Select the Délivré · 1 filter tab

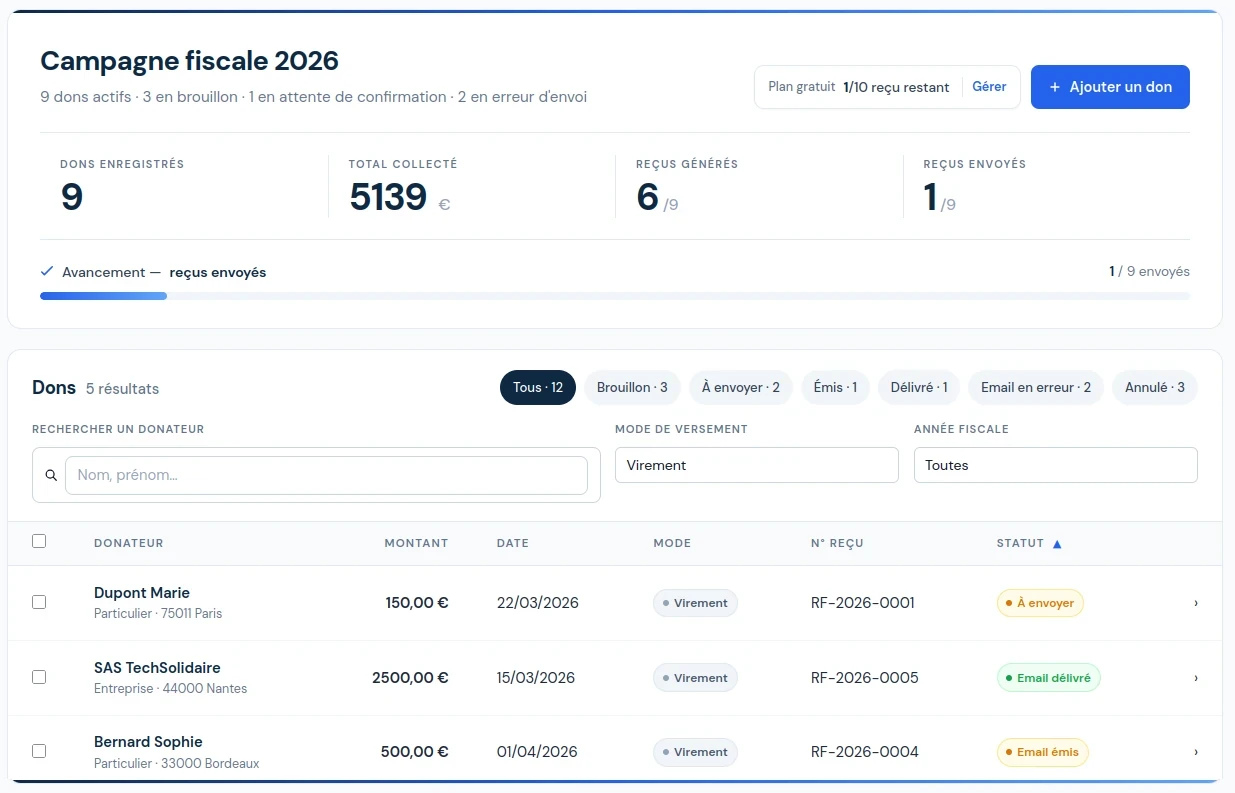pos(919,387)
